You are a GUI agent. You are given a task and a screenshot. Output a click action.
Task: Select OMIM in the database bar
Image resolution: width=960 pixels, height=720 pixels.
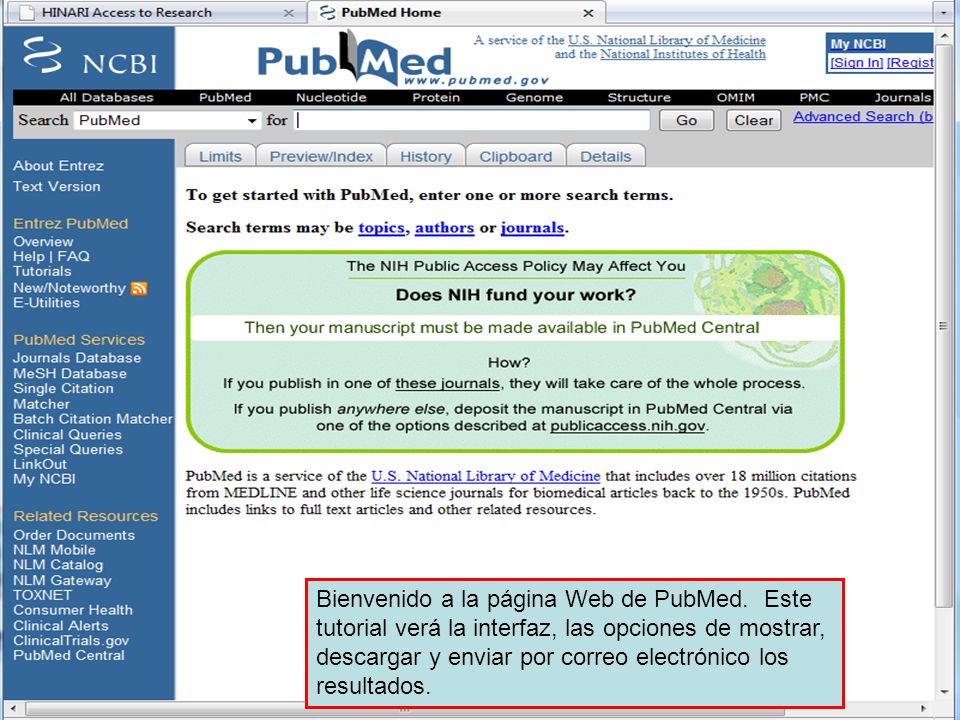tap(736, 97)
